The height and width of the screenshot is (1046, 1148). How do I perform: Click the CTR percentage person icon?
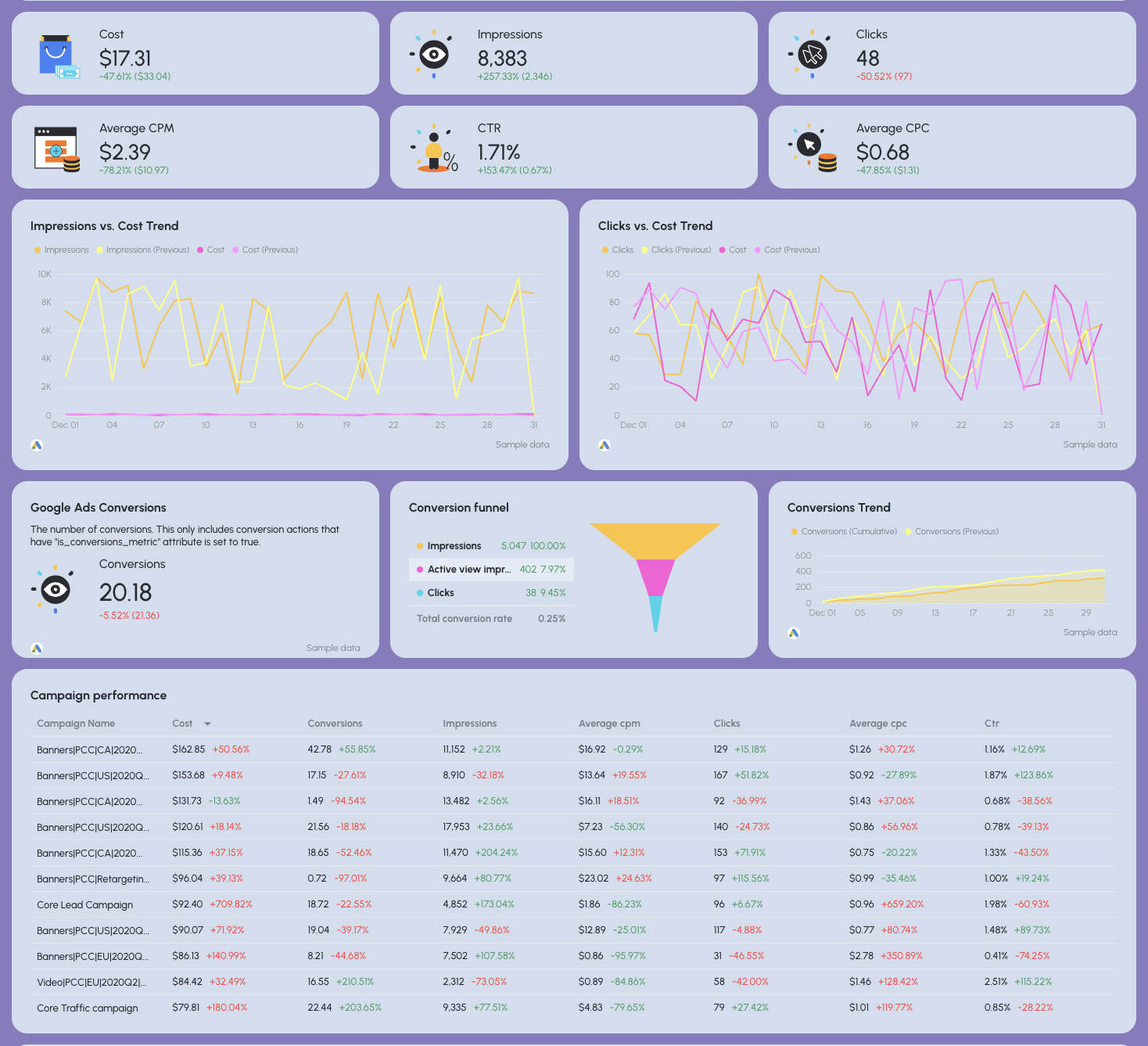coord(435,148)
